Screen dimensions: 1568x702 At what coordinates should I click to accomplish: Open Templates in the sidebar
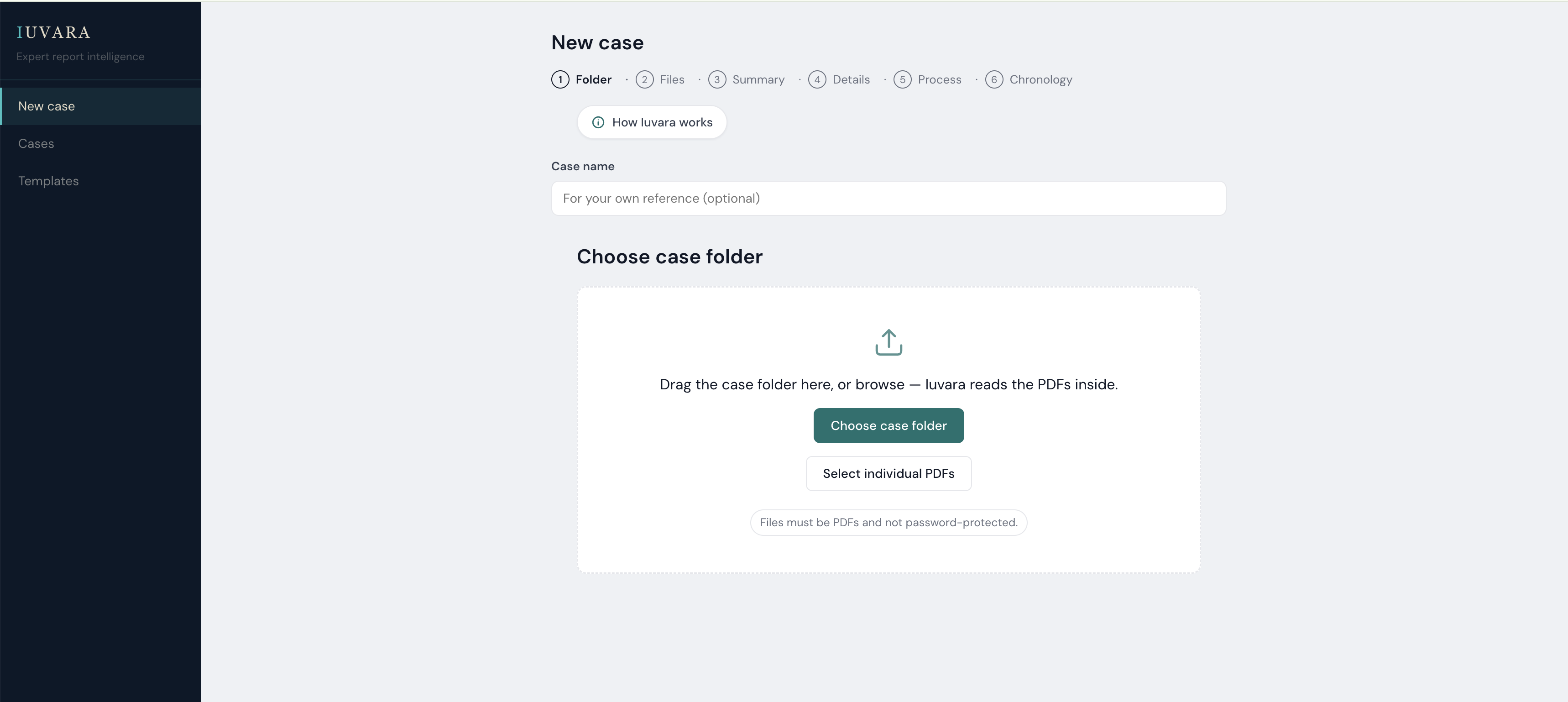100,182
